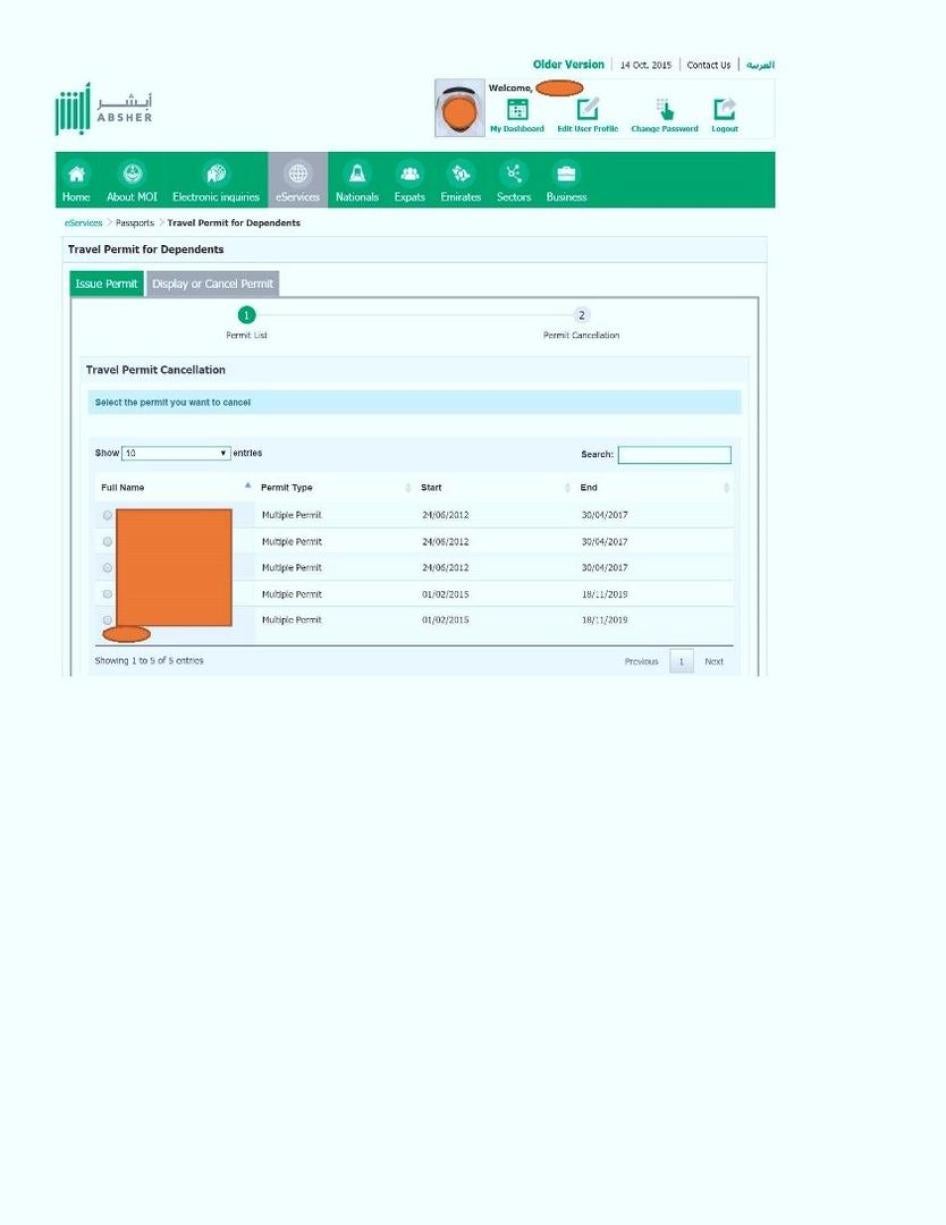Open Edit User Profile icon

coord(588,110)
